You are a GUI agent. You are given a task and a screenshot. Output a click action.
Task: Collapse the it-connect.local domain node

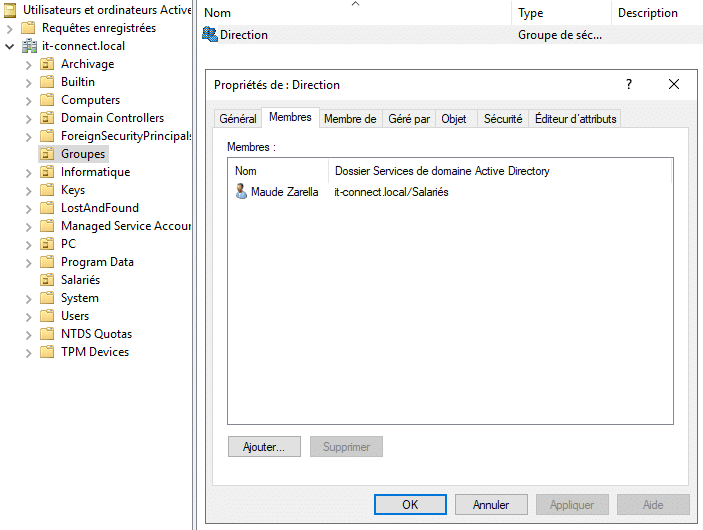pos(9,46)
